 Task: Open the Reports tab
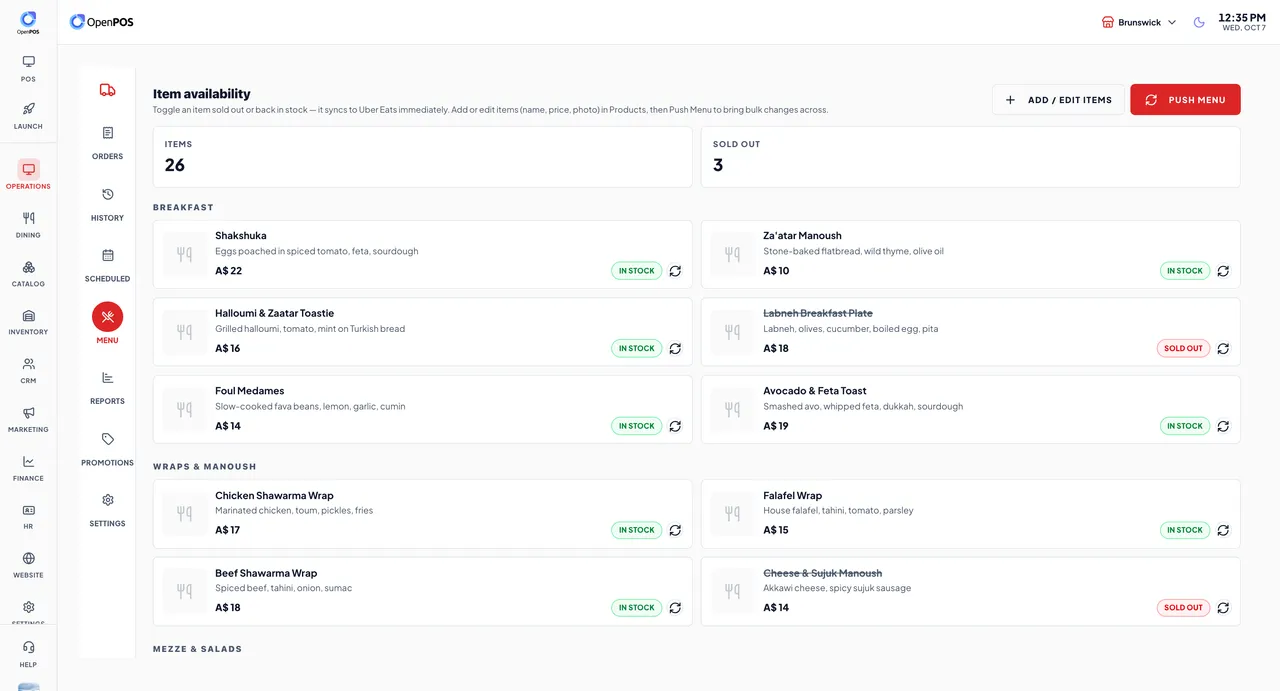point(108,388)
